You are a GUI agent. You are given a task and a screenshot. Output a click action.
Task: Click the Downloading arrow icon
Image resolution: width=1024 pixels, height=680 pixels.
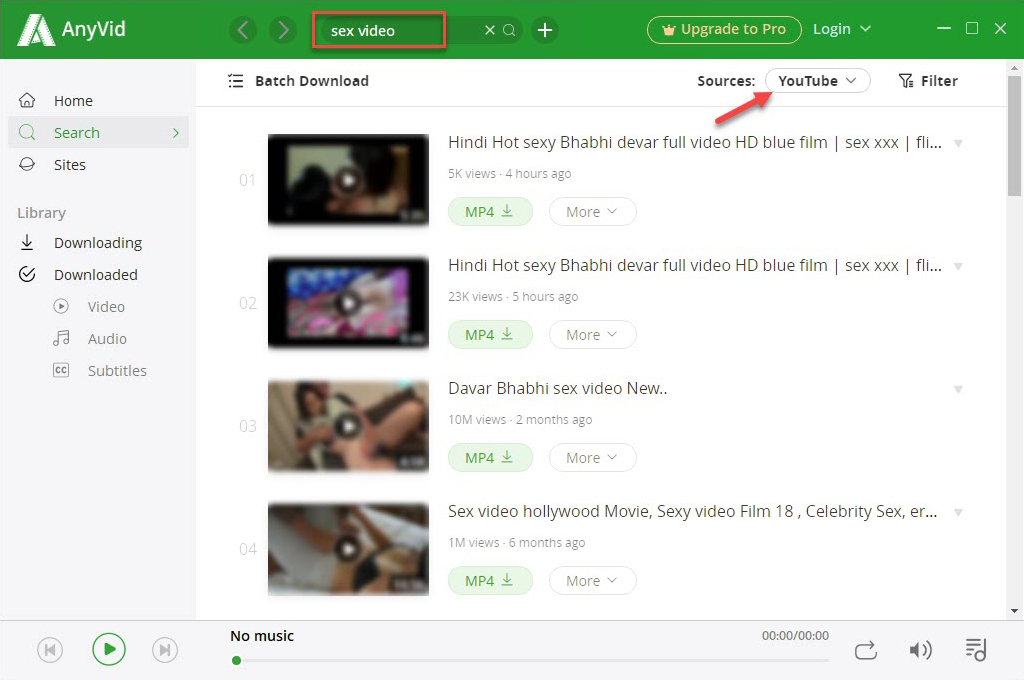click(x=27, y=242)
